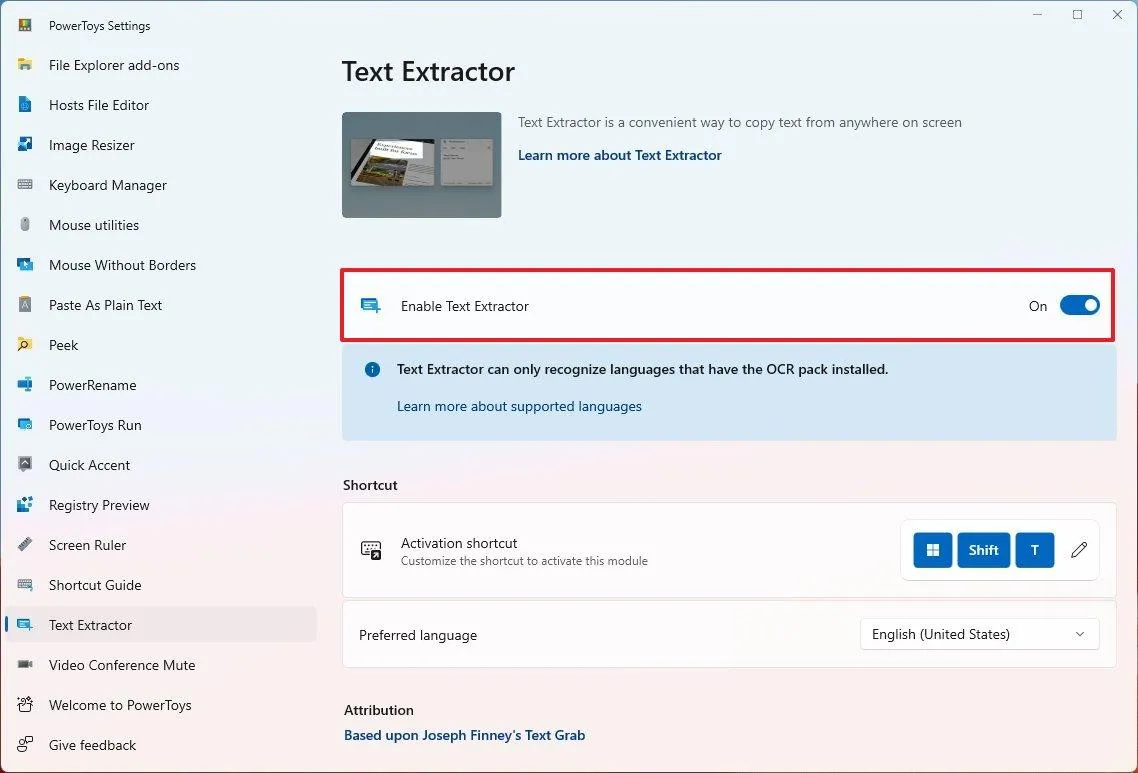Click the Hosts File Editor sidebar icon

click(25, 105)
